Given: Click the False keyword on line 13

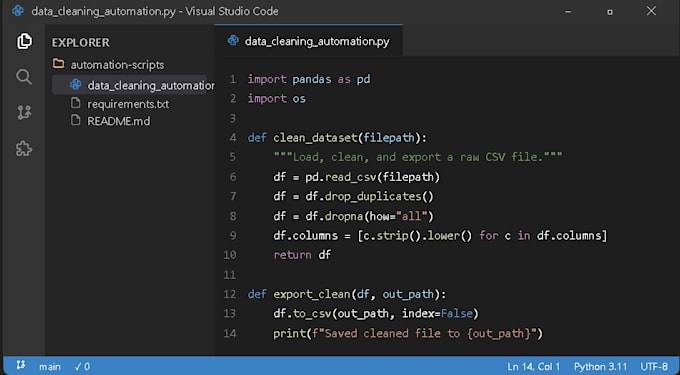Looking at the screenshot, I should pos(456,313).
